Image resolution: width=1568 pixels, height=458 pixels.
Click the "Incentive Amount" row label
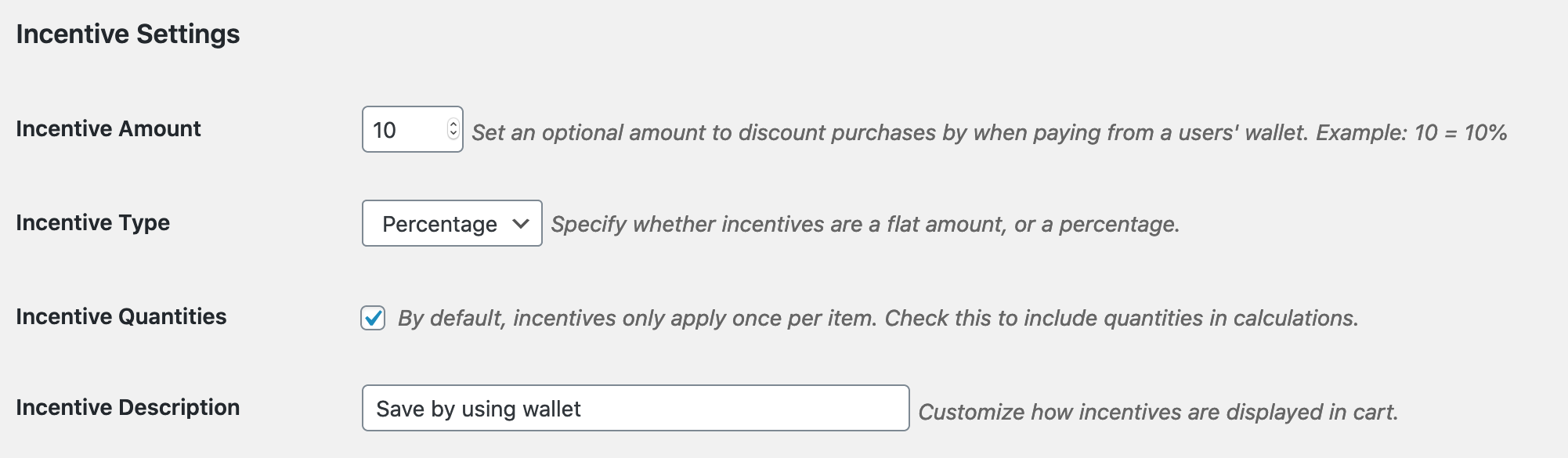(x=108, y=129)
